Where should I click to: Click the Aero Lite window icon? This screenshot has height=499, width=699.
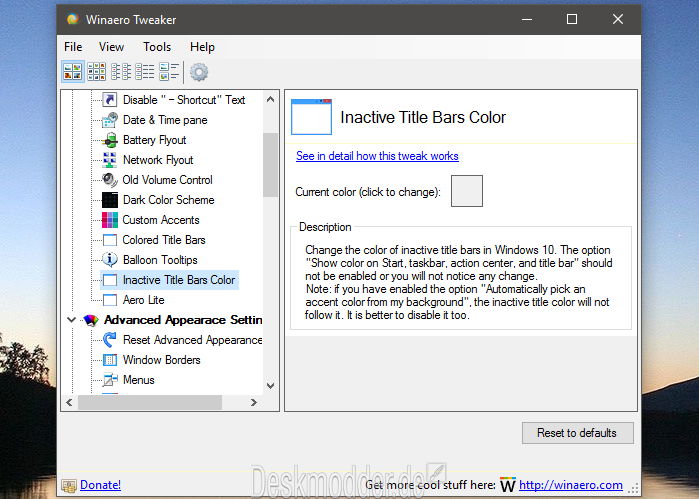(x=110, y=300)
